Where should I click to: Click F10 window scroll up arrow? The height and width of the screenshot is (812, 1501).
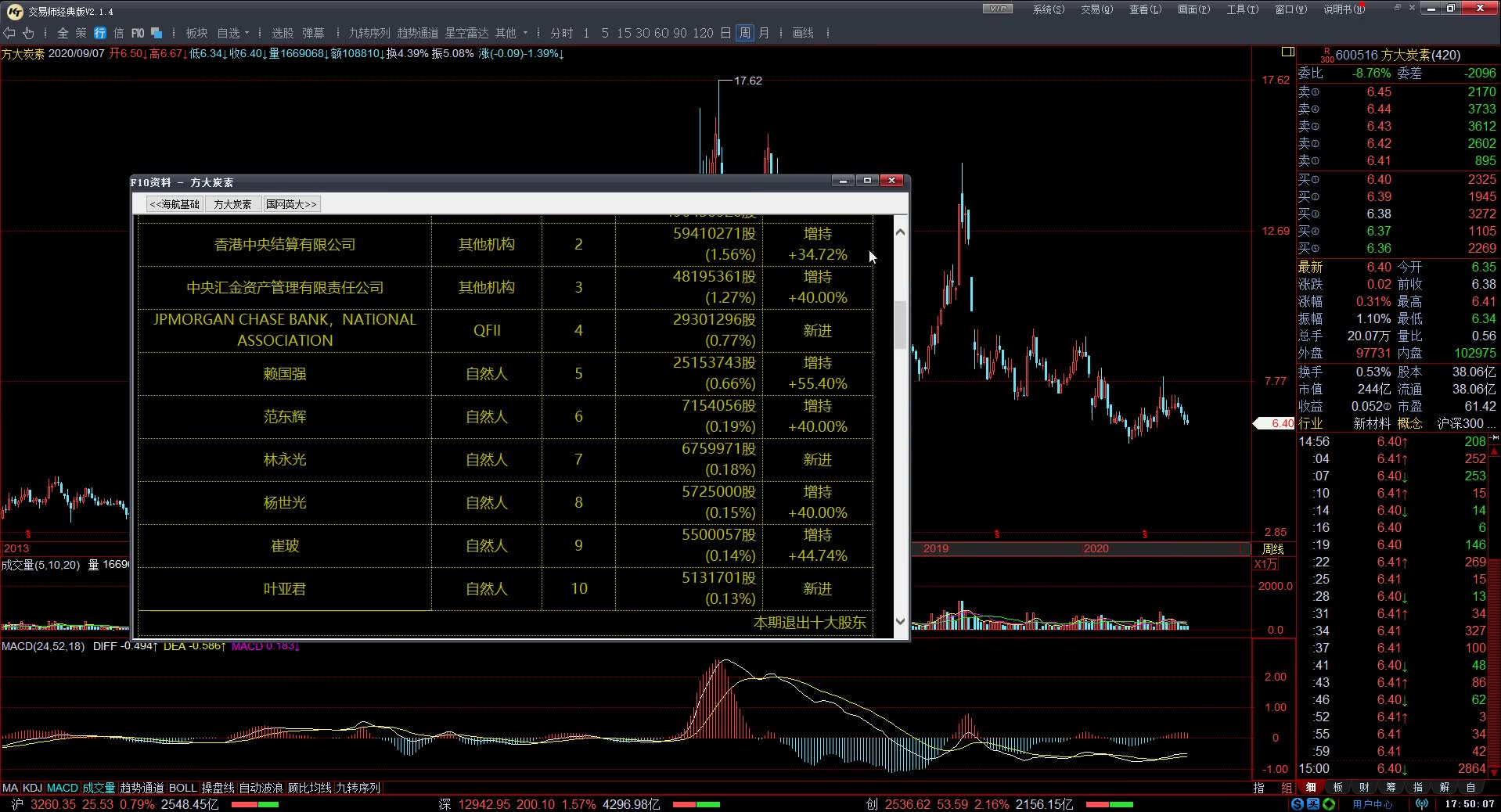900,232
